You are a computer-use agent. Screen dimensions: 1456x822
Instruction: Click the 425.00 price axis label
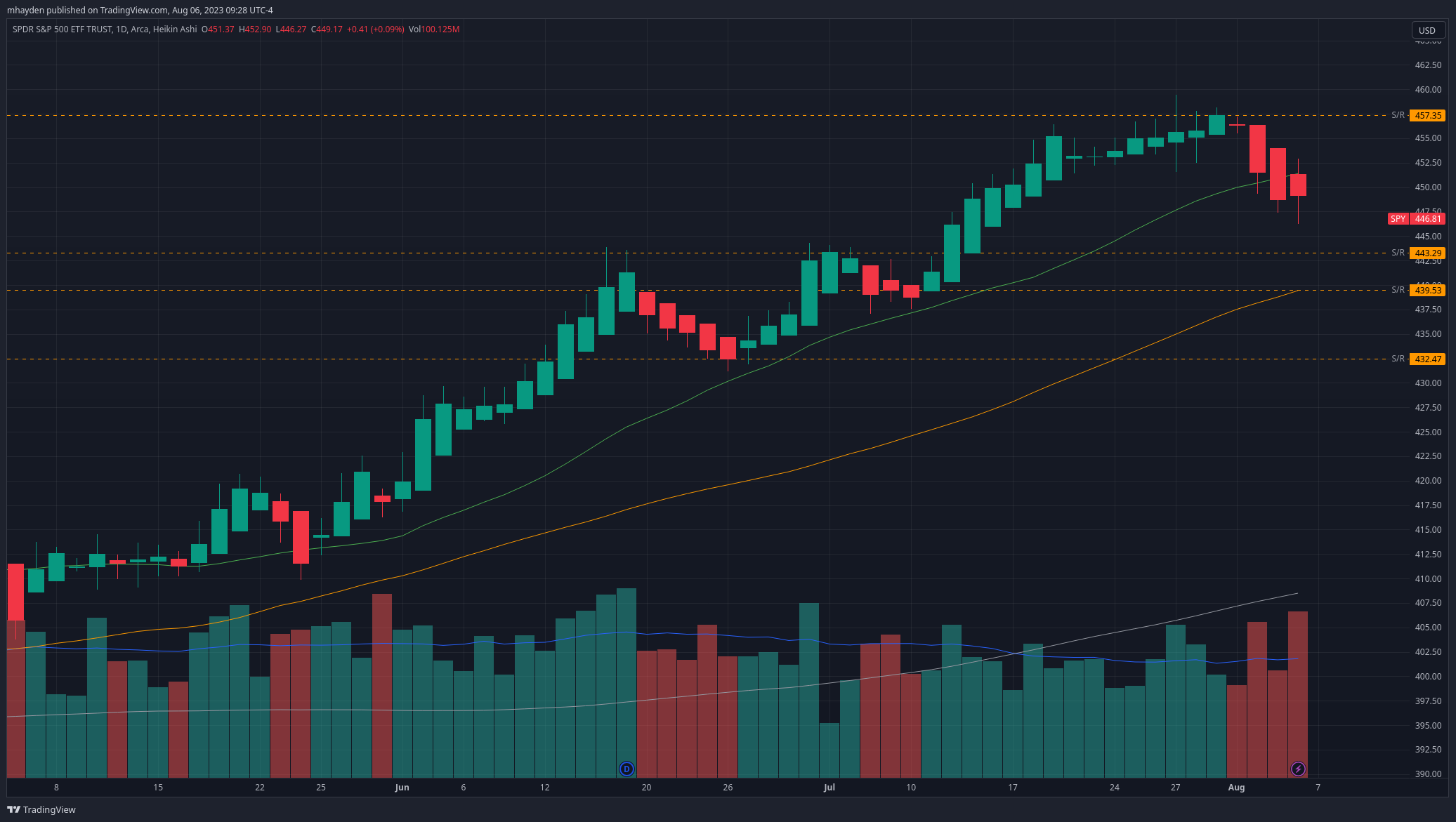point(1428,432)
